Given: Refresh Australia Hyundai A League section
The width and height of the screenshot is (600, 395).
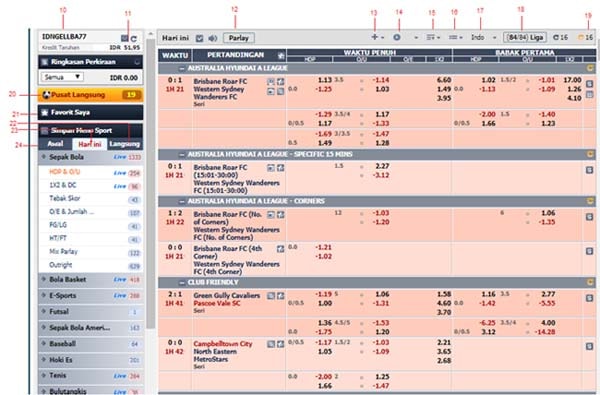Looking at the screenshot, I should click(590, 68).
